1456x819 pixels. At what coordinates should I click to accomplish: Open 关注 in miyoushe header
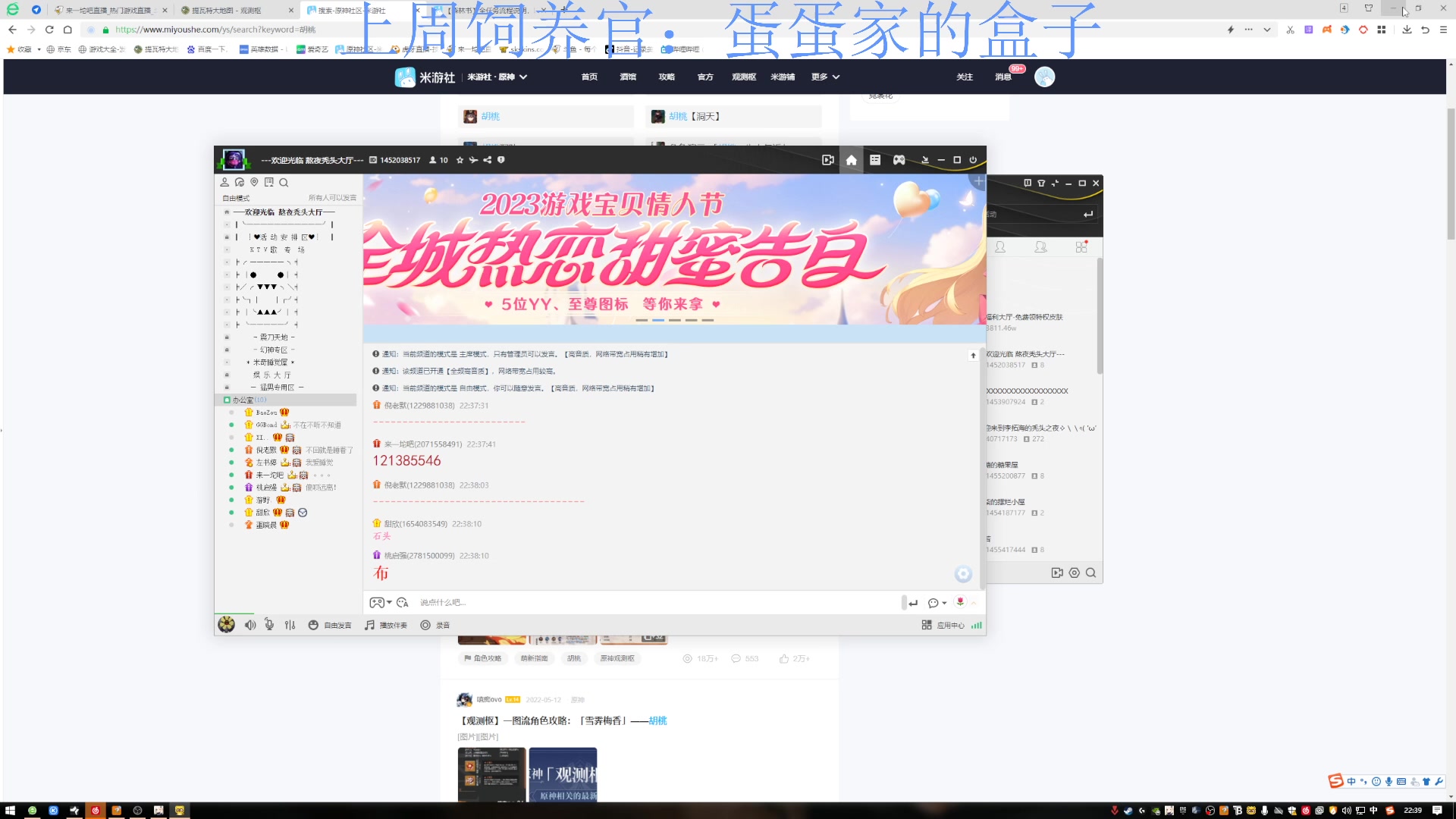coord(965,77)
